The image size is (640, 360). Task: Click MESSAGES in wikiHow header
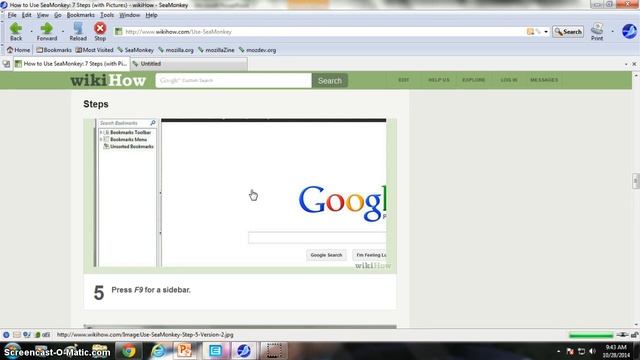point(544,80)
